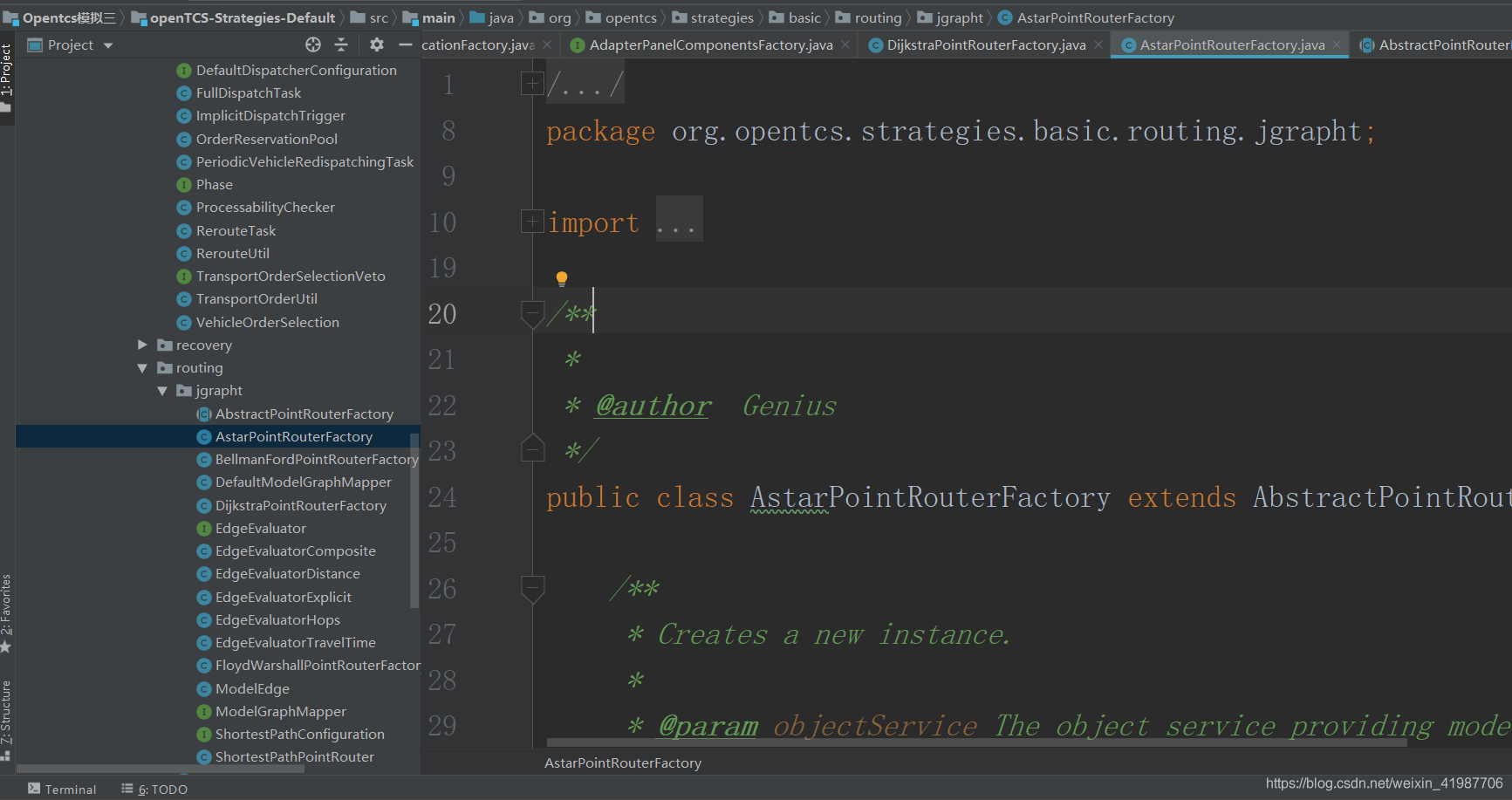This screenshot has width=1512, height=800.
Task: Click the locate/scroll-from-source target icon
Action: (x=313, y=44)
